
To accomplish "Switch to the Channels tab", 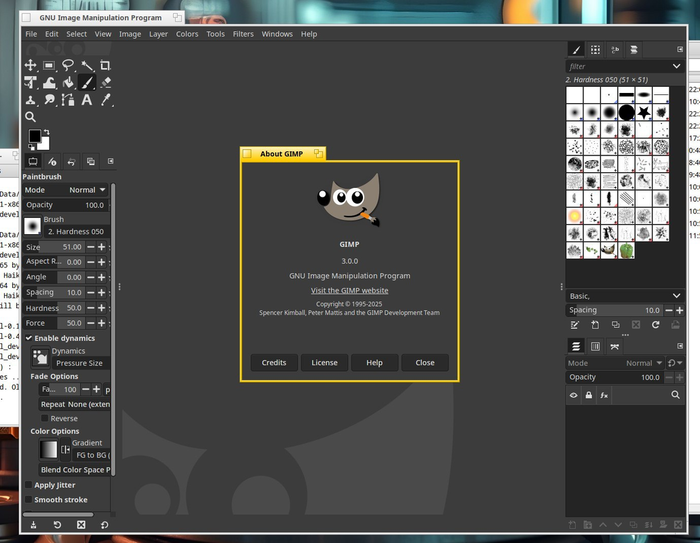I will coord(595,346).
